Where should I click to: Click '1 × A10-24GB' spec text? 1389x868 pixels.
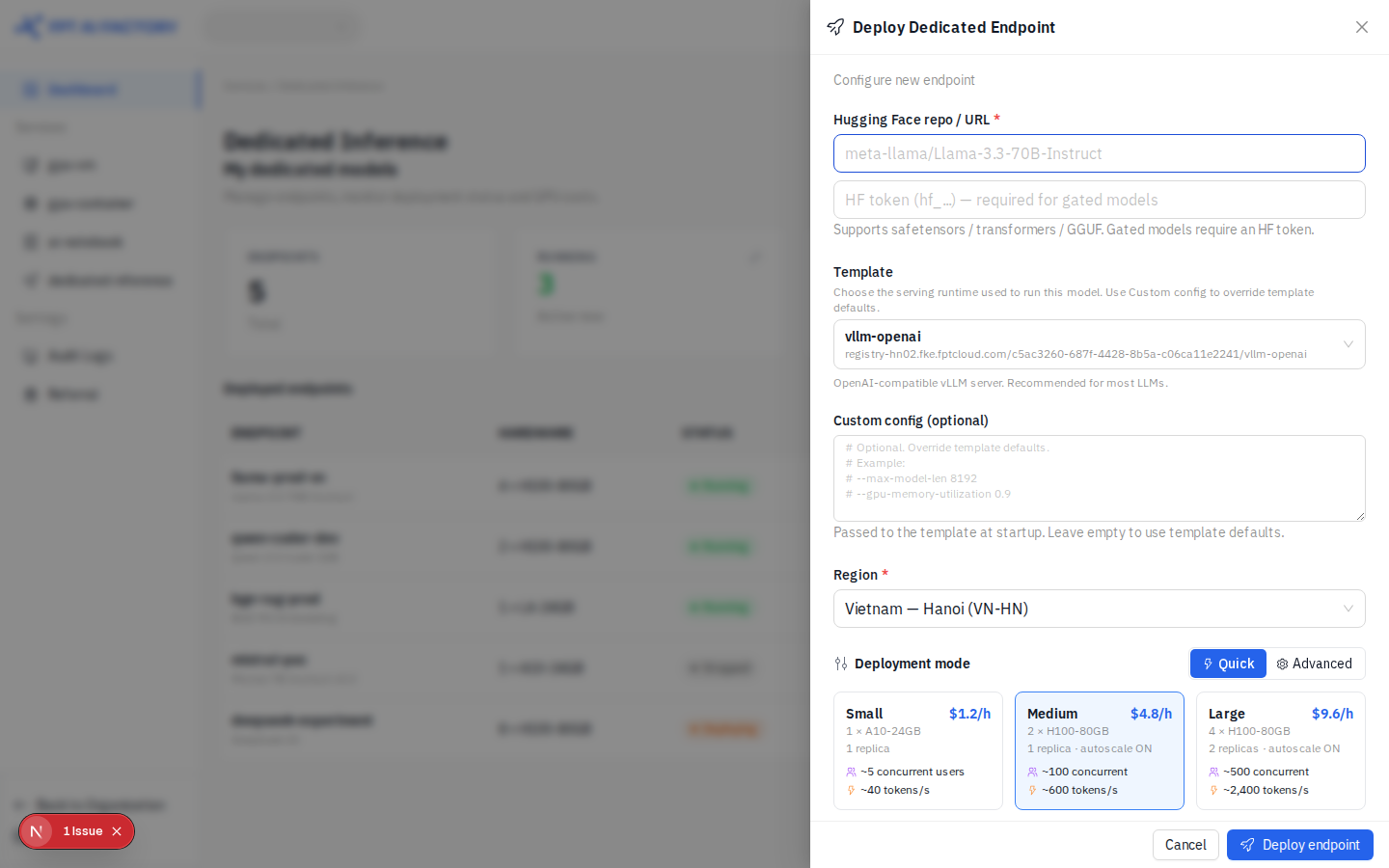pos(884,731)
